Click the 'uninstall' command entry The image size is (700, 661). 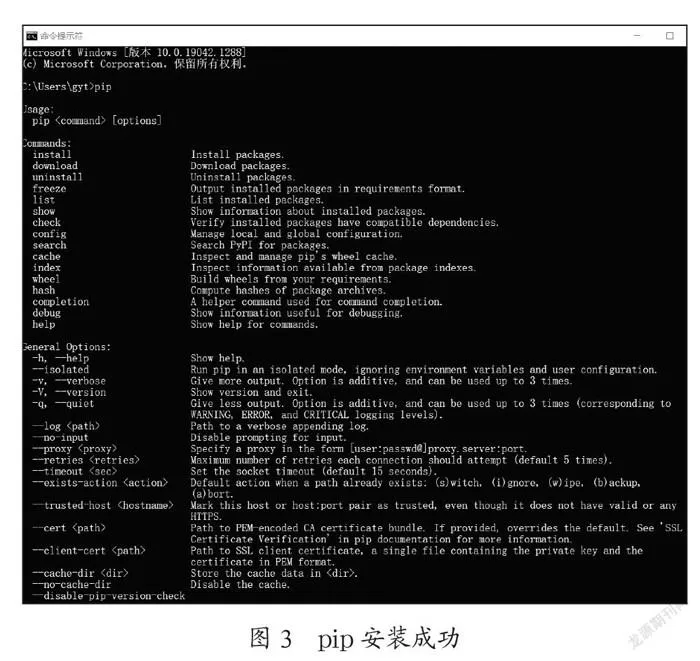click(58, 177)
